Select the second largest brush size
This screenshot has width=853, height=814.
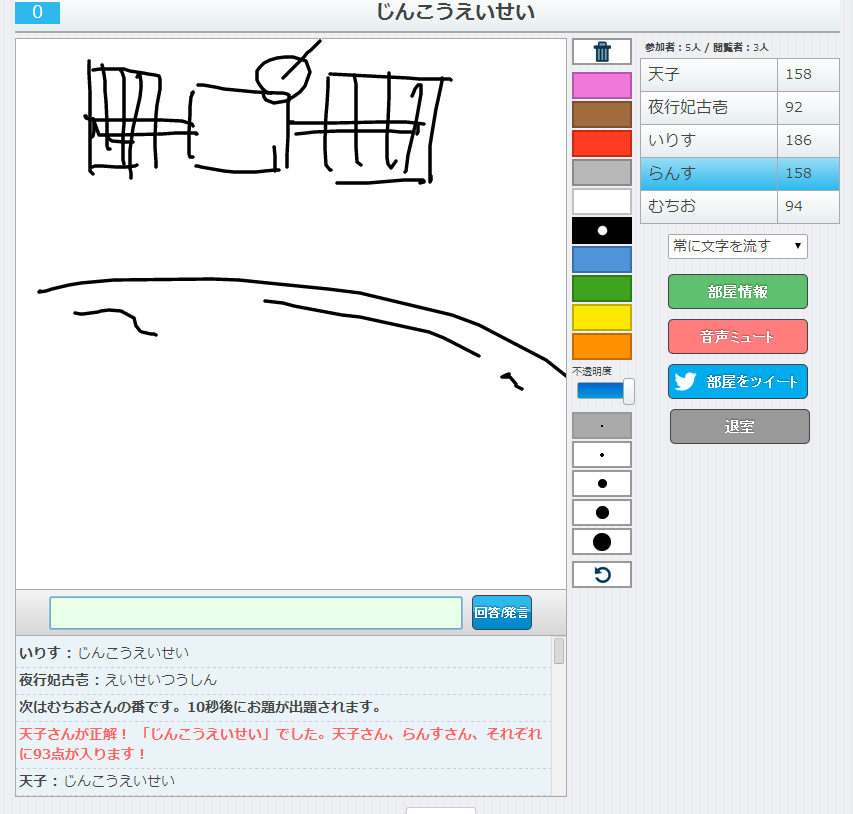[602, 513]
